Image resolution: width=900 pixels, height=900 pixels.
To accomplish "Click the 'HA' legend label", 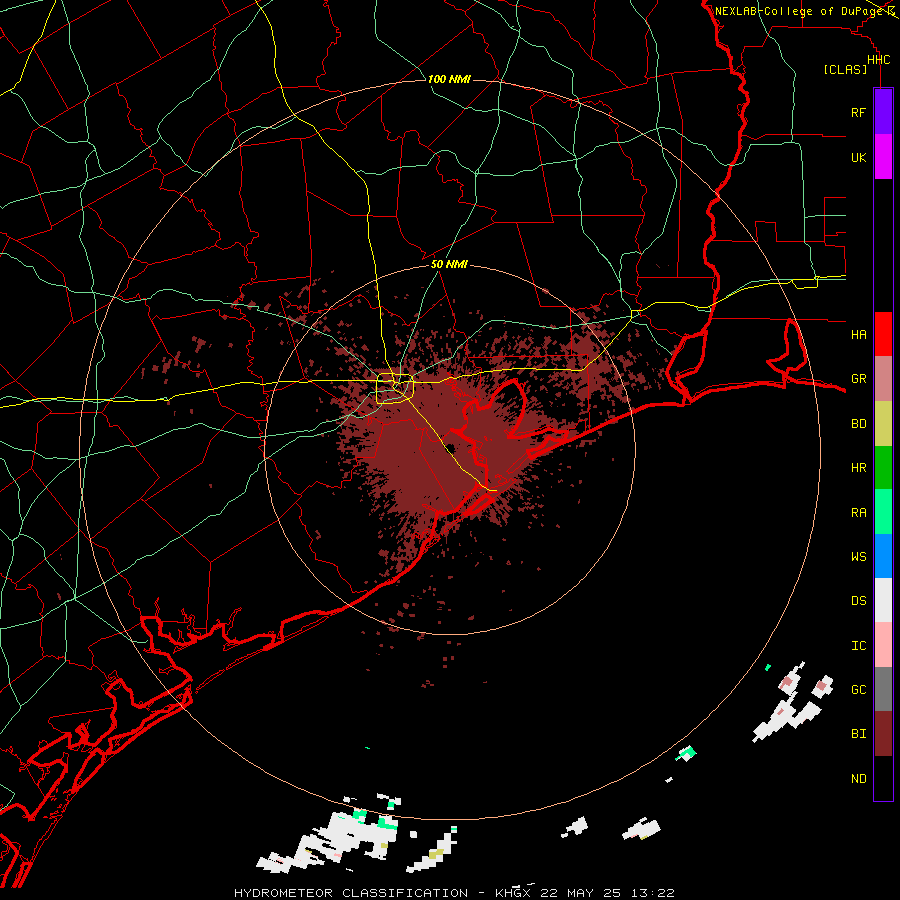I will 858,334.
